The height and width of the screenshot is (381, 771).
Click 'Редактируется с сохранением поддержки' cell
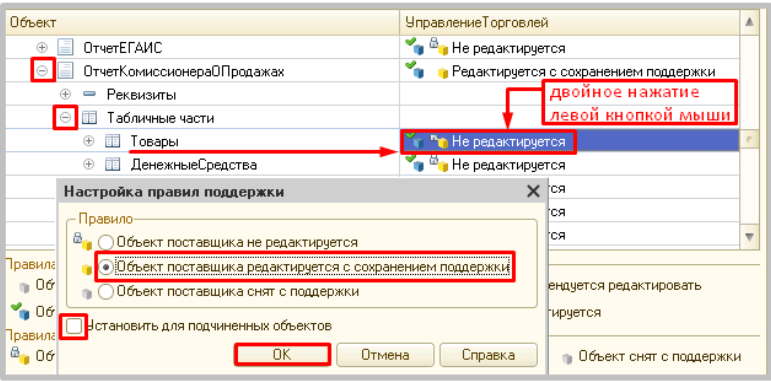click(583, 72)
